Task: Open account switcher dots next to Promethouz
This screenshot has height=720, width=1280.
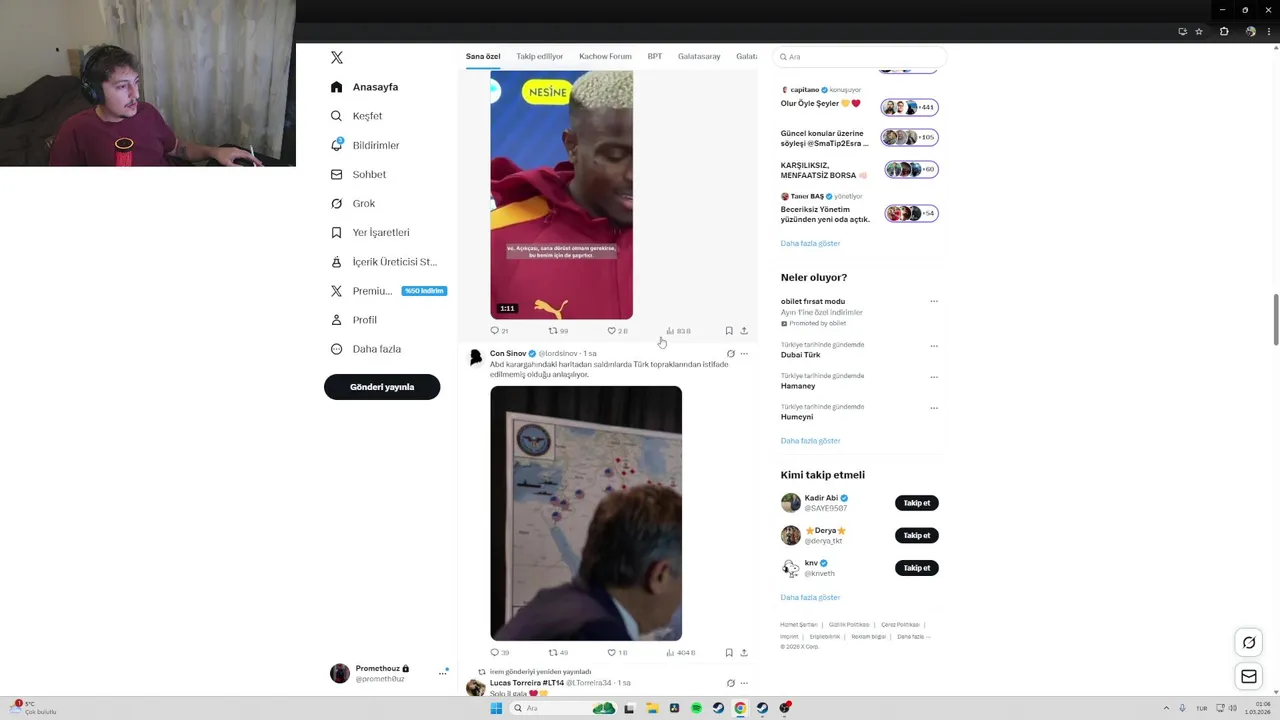Action: 442,673
